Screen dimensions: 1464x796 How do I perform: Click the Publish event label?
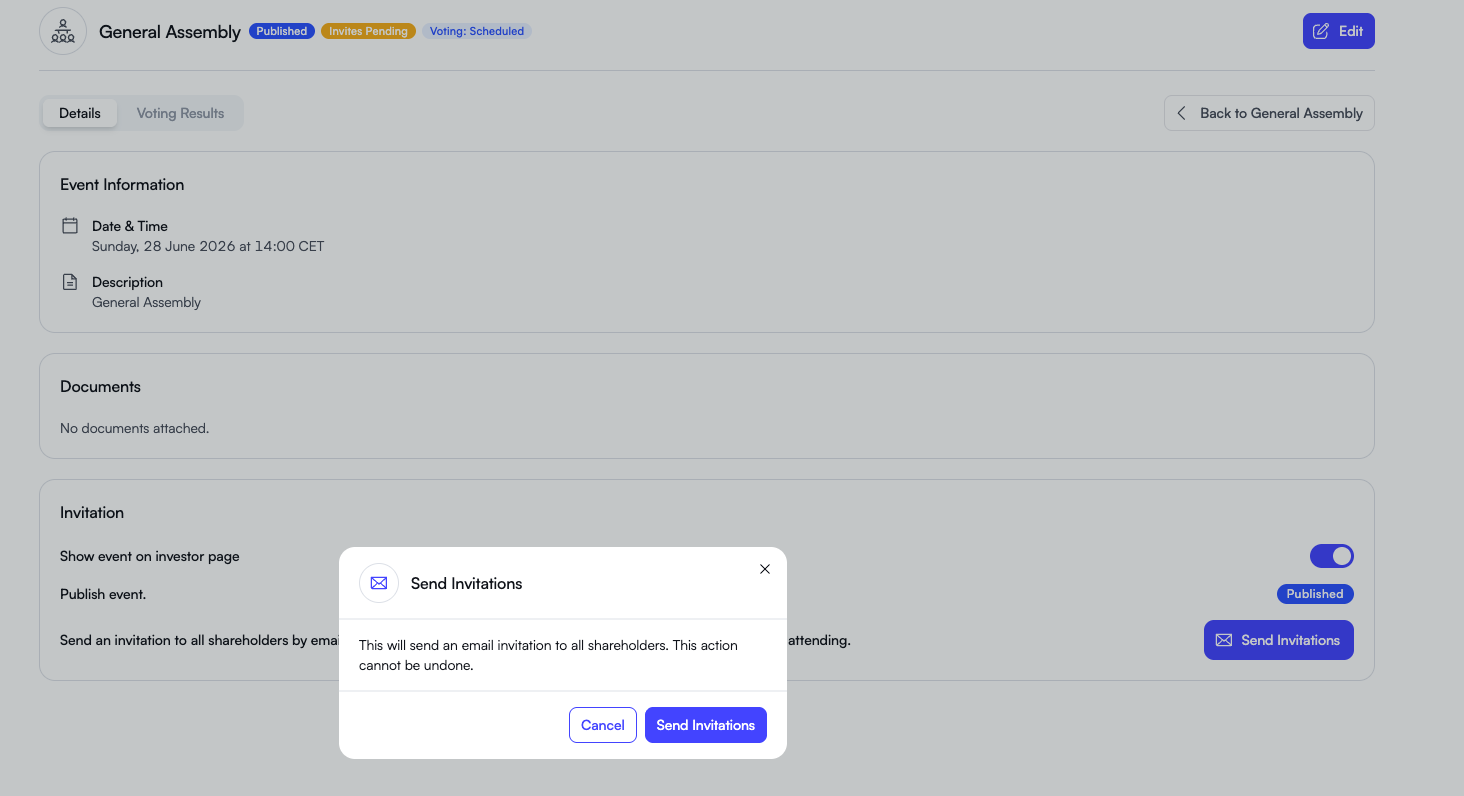pos(103,594)
